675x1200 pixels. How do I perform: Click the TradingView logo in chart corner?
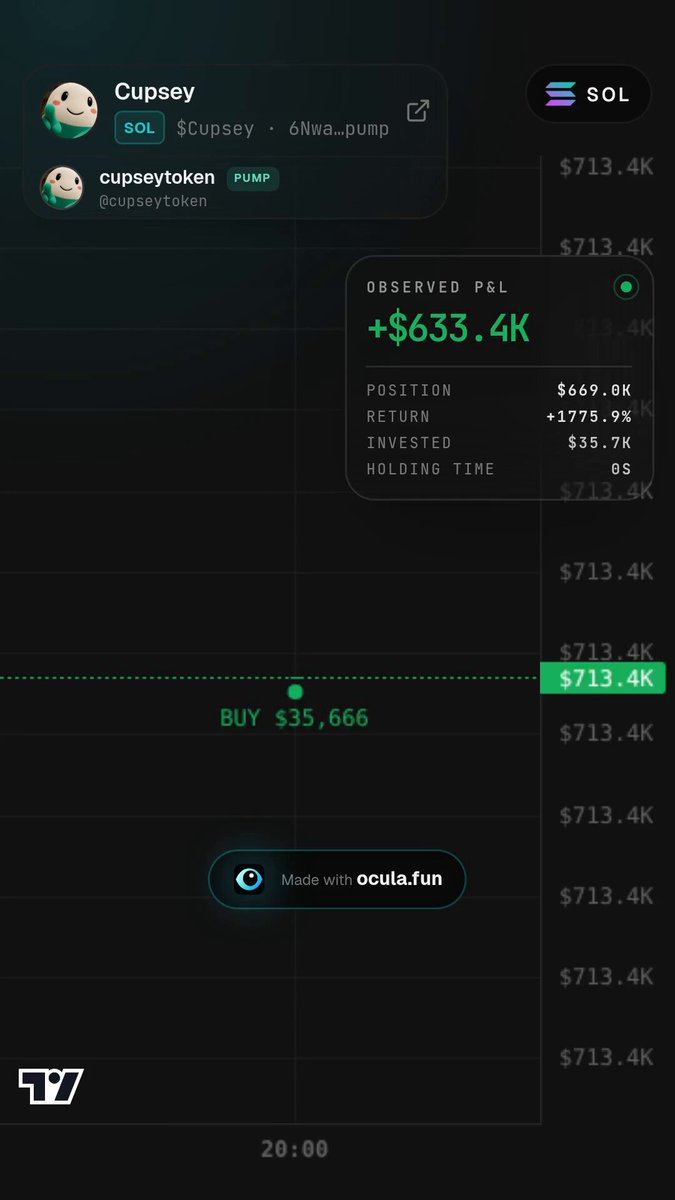50,1086
